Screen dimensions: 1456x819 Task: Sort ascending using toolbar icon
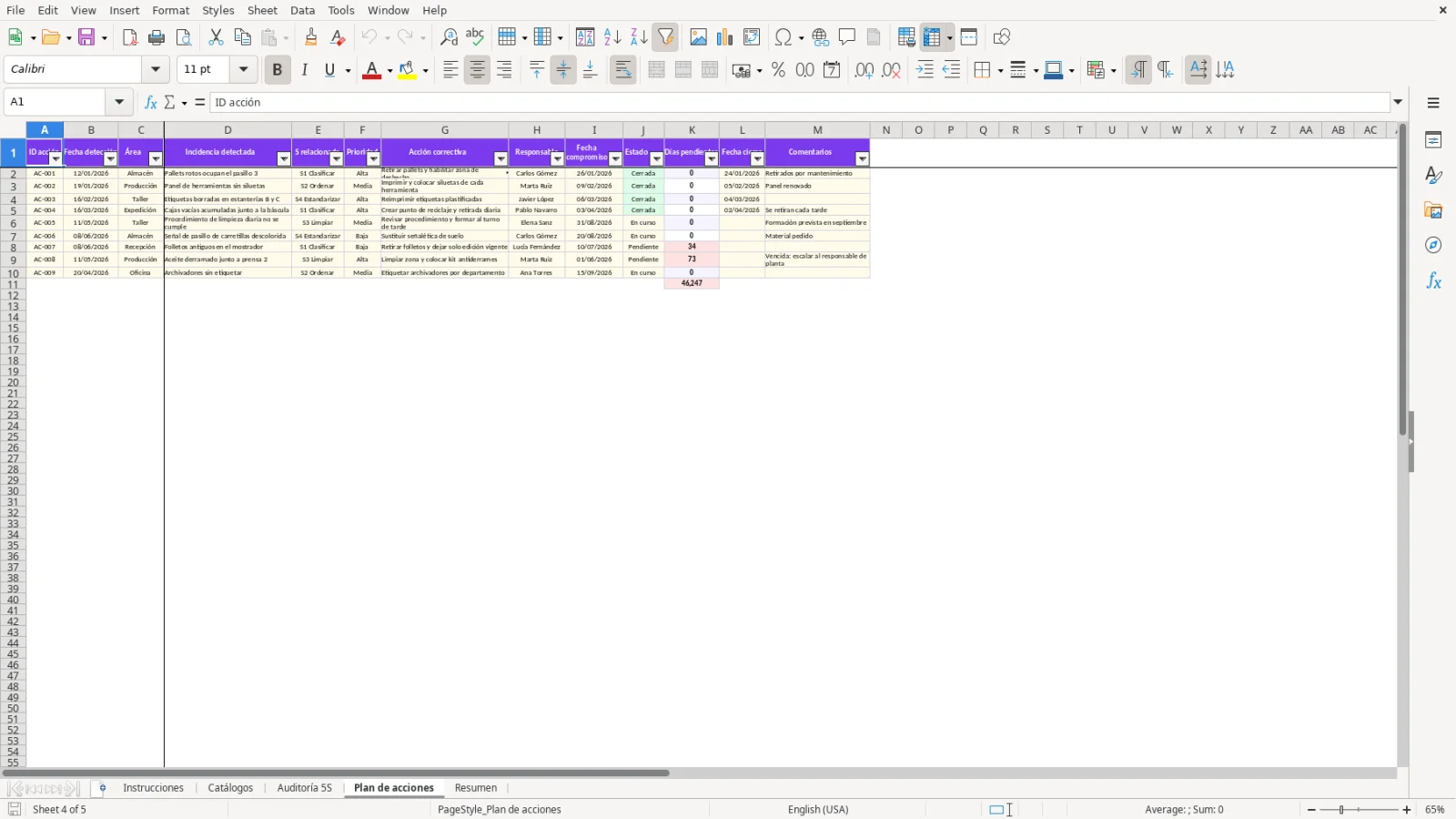(x=612, y=37)
